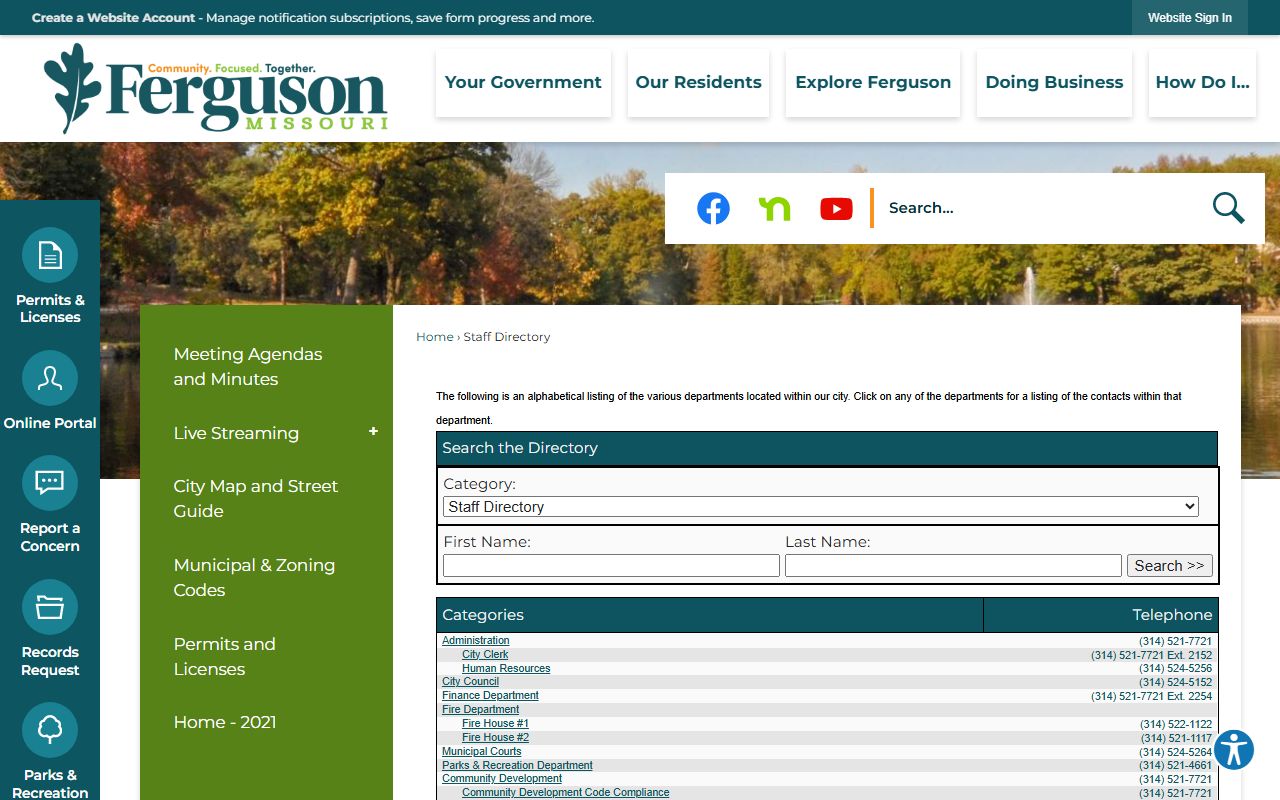Viewport: 1280px width, 800px height.
Task: Open the Human Resources link
Action: 506,669
